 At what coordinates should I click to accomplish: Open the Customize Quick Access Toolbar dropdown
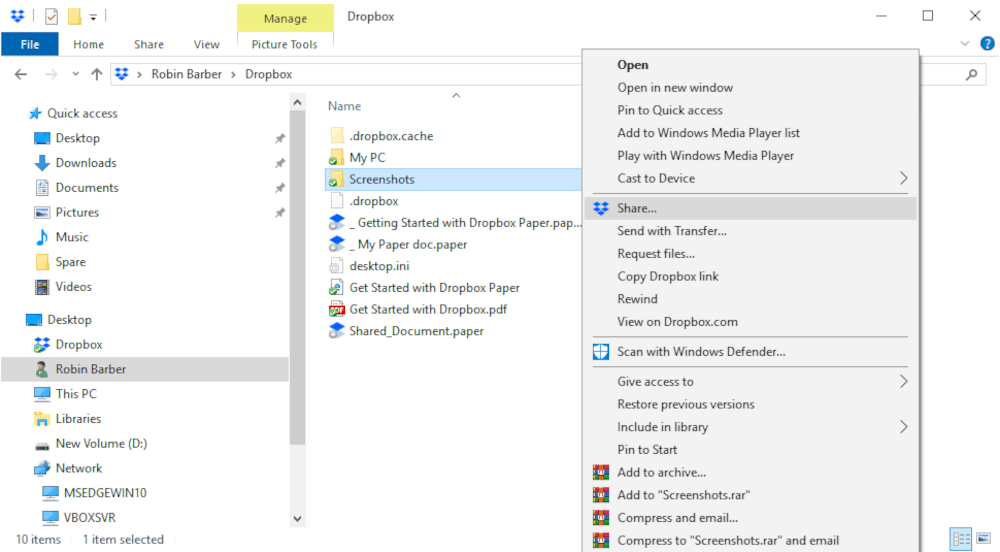tap(93, 17)
